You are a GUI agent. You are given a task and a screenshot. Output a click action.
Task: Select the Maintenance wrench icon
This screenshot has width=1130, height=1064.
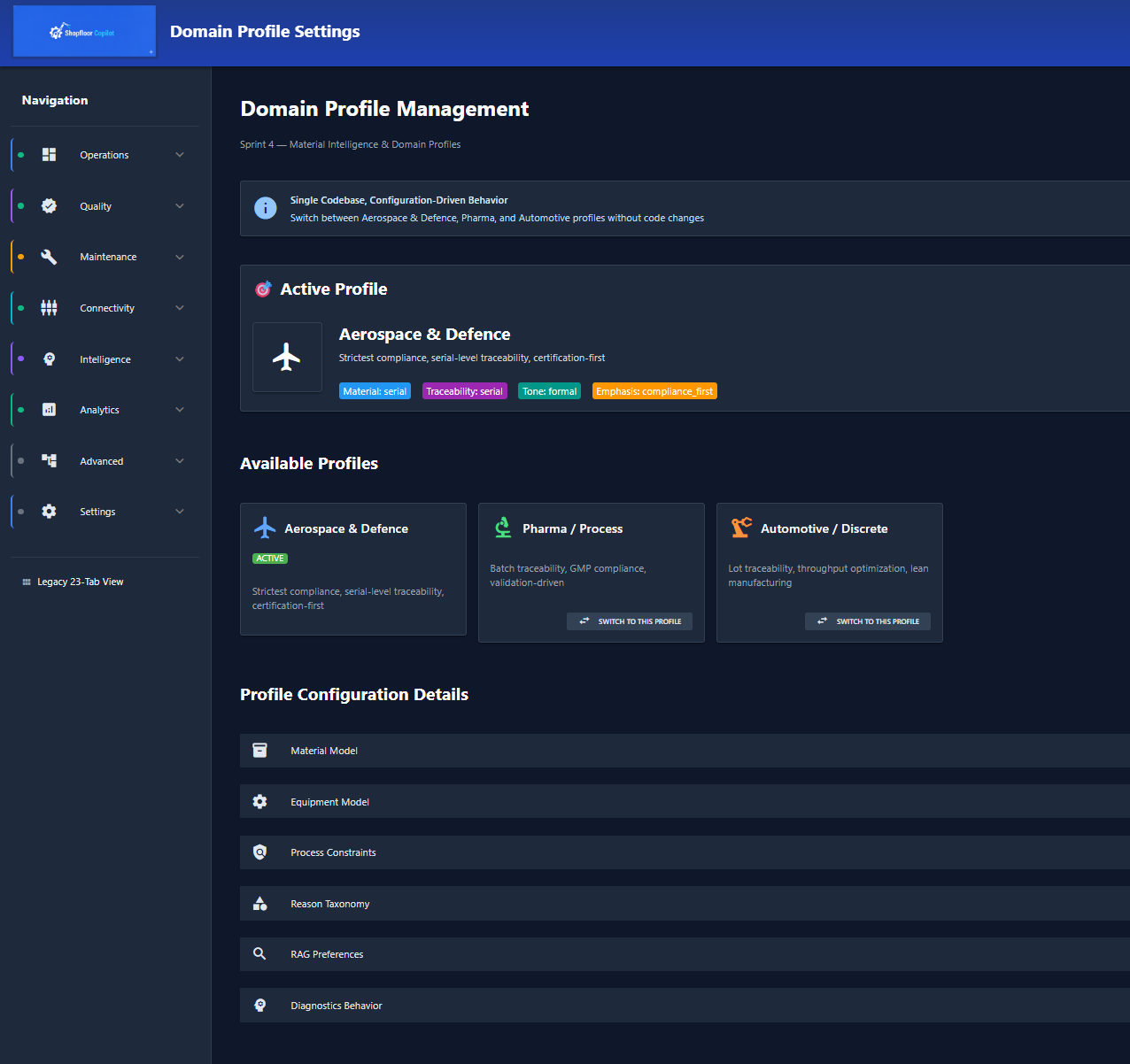pyautogui.click(x=49, y=257)
